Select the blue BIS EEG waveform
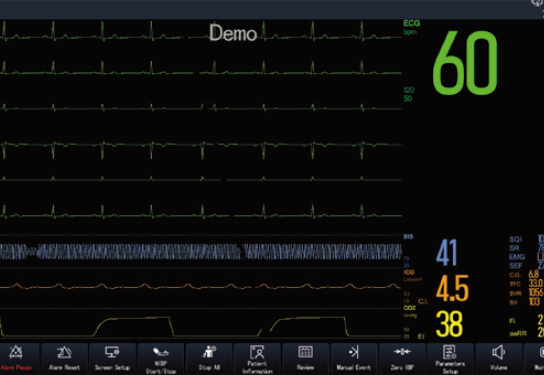This screenshot has width=544, height=375. point(201,252)
